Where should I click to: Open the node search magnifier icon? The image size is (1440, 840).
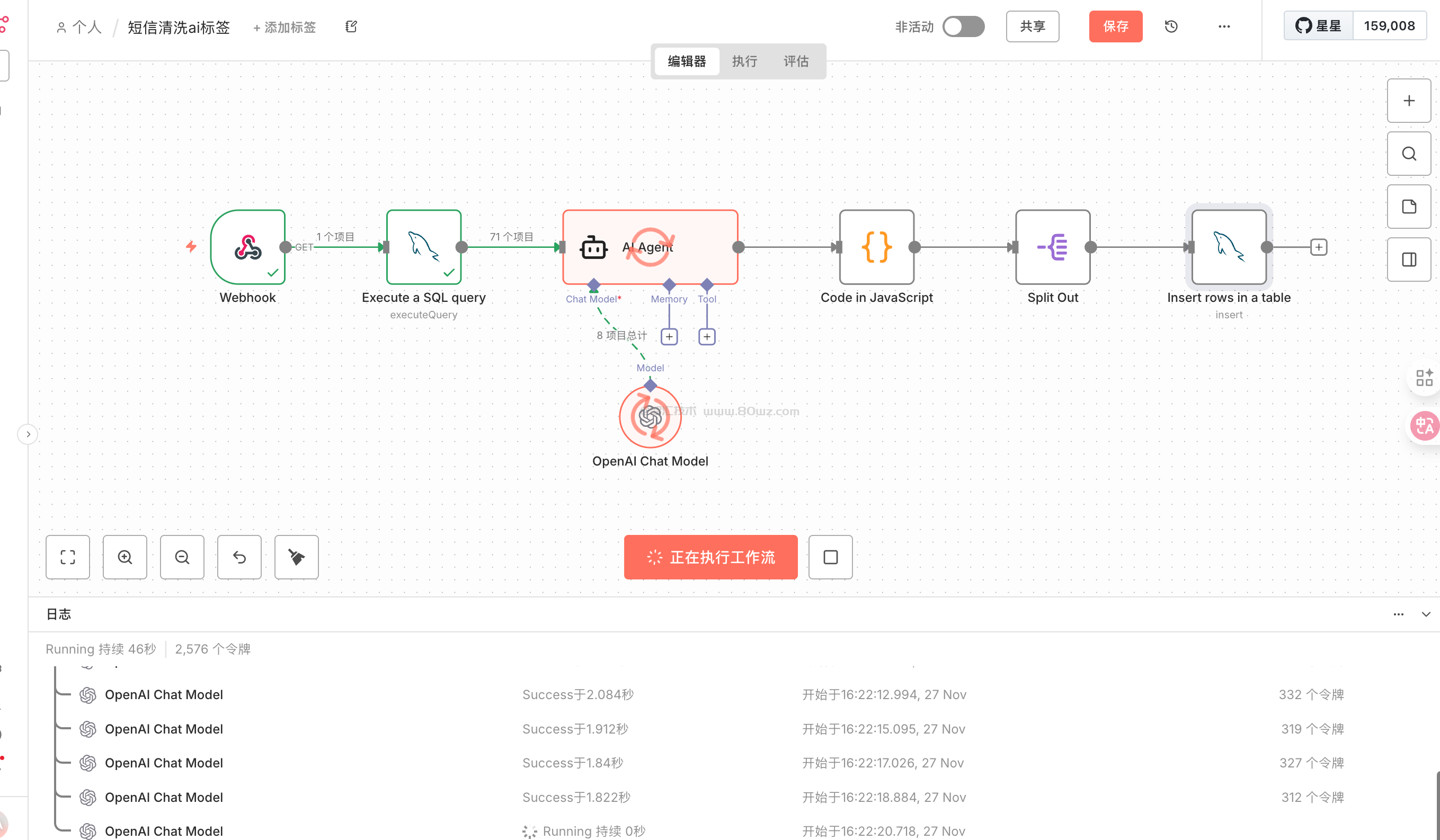1409,154
